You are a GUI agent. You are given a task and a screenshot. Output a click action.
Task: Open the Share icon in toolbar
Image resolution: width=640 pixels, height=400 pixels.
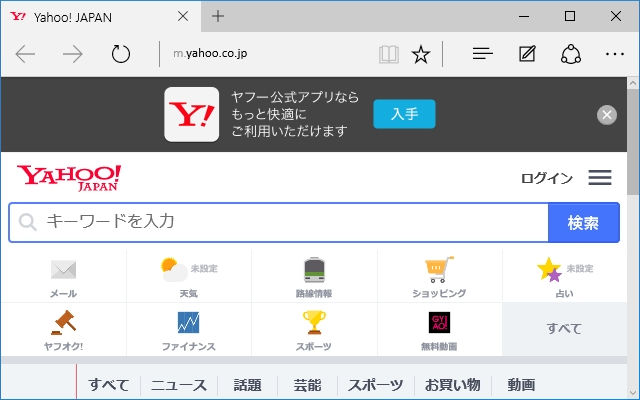point(571,54)
